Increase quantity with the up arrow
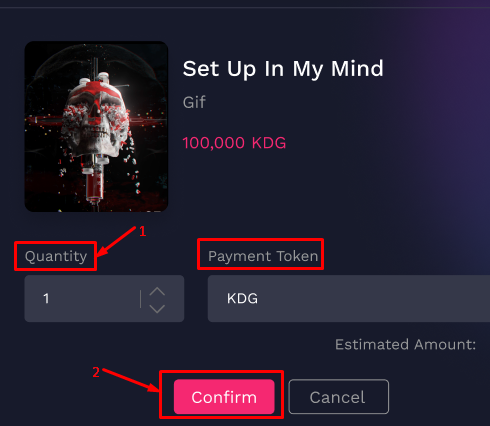Screen dimensions: 490x426 [x=157, y=292]
